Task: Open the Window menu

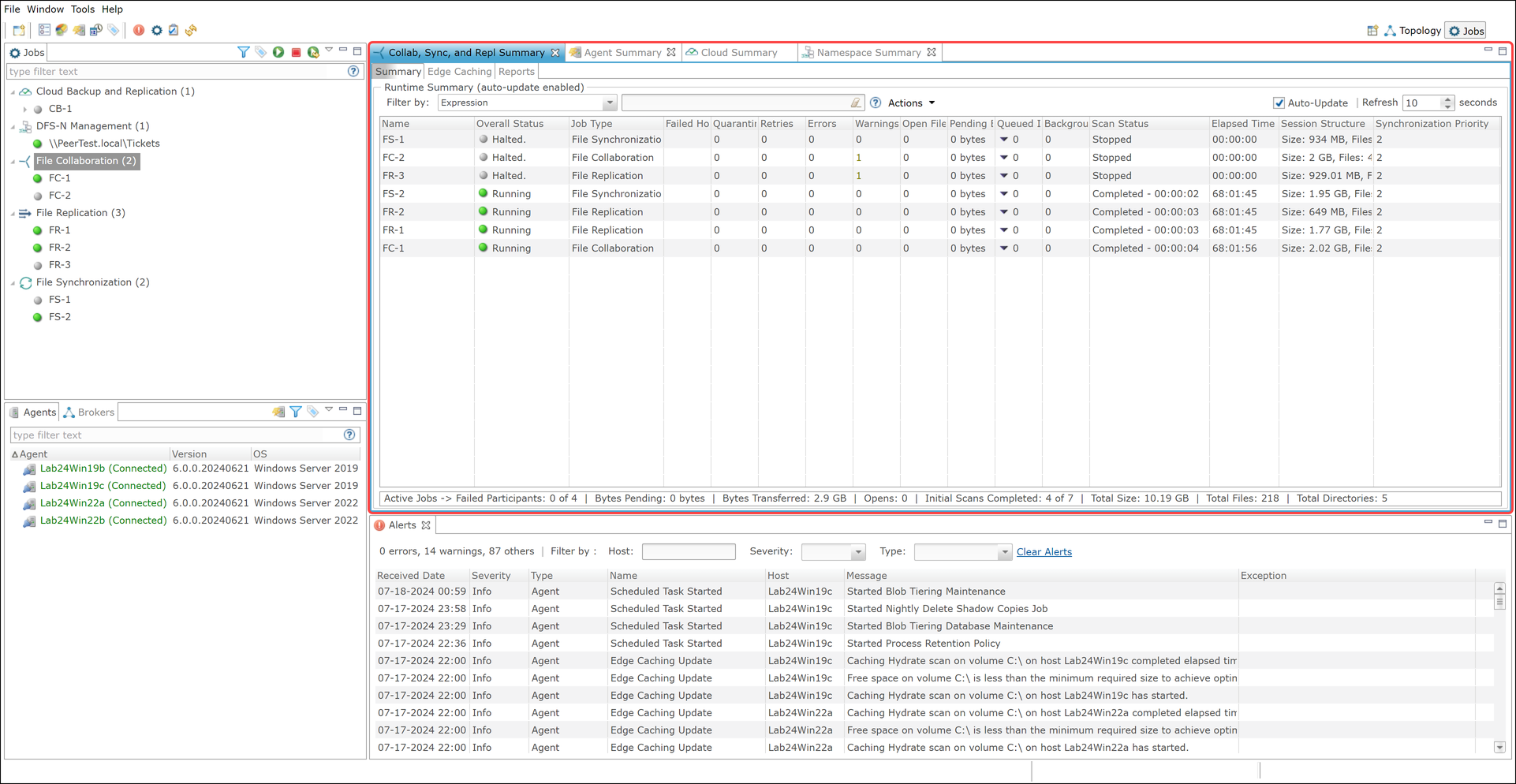Action: (x=45, y=9)
